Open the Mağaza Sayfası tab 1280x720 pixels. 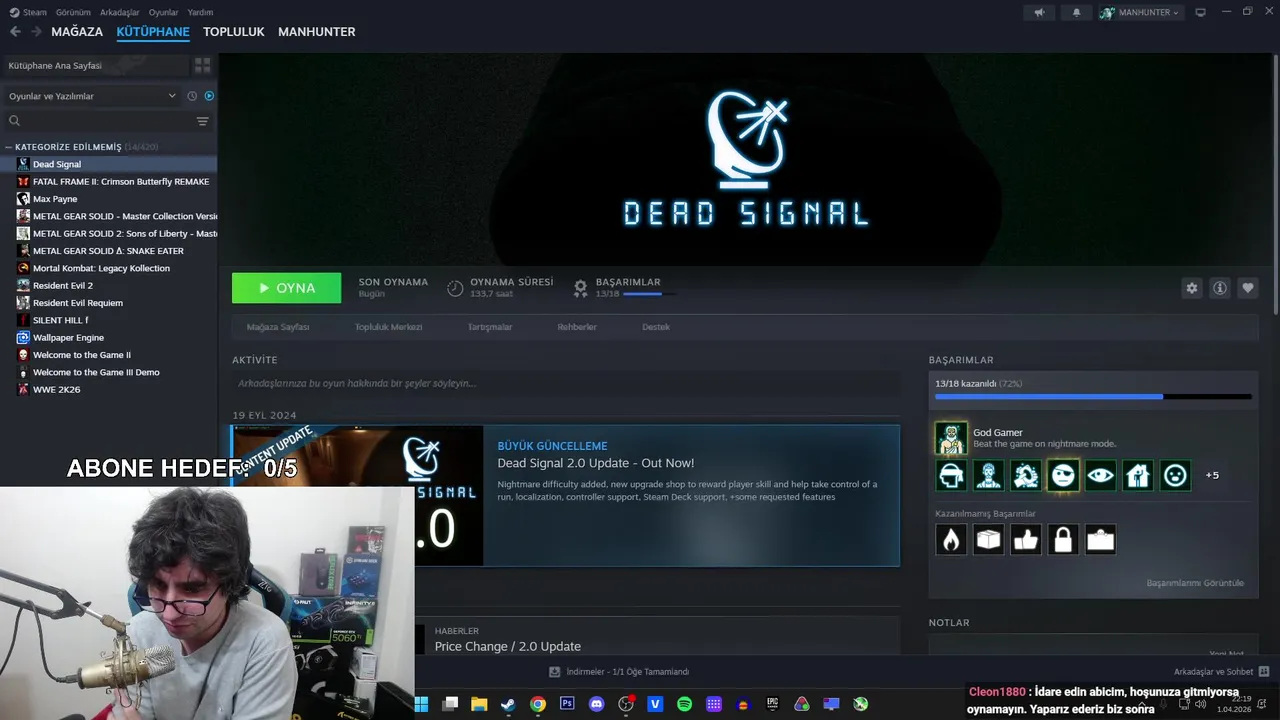[x=278, y=327]
